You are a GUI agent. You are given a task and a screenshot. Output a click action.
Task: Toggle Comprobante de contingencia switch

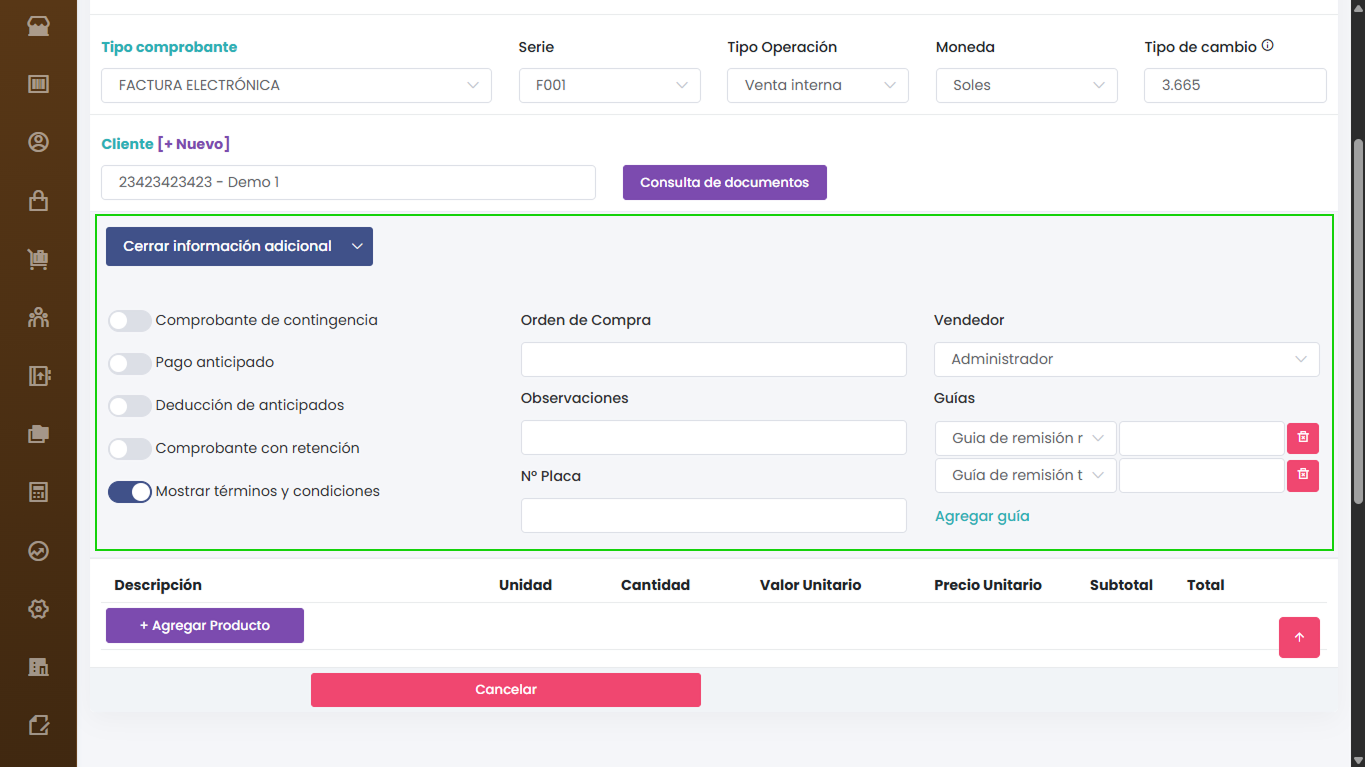(x=130, y=320)
